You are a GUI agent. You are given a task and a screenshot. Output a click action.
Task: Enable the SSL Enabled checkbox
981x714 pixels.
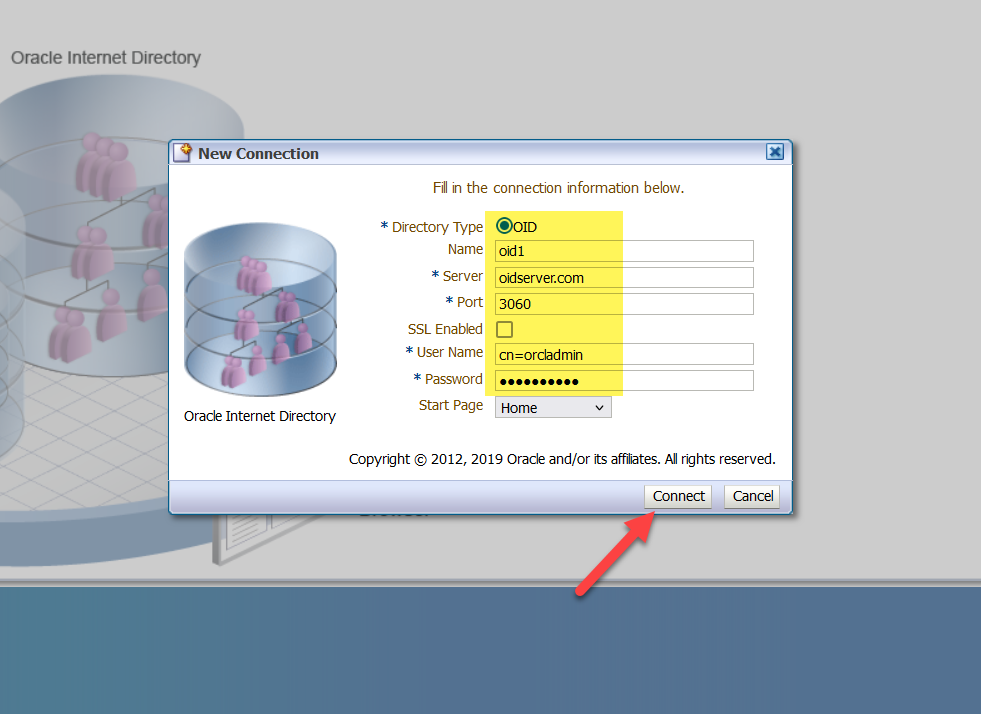point(505,329)
